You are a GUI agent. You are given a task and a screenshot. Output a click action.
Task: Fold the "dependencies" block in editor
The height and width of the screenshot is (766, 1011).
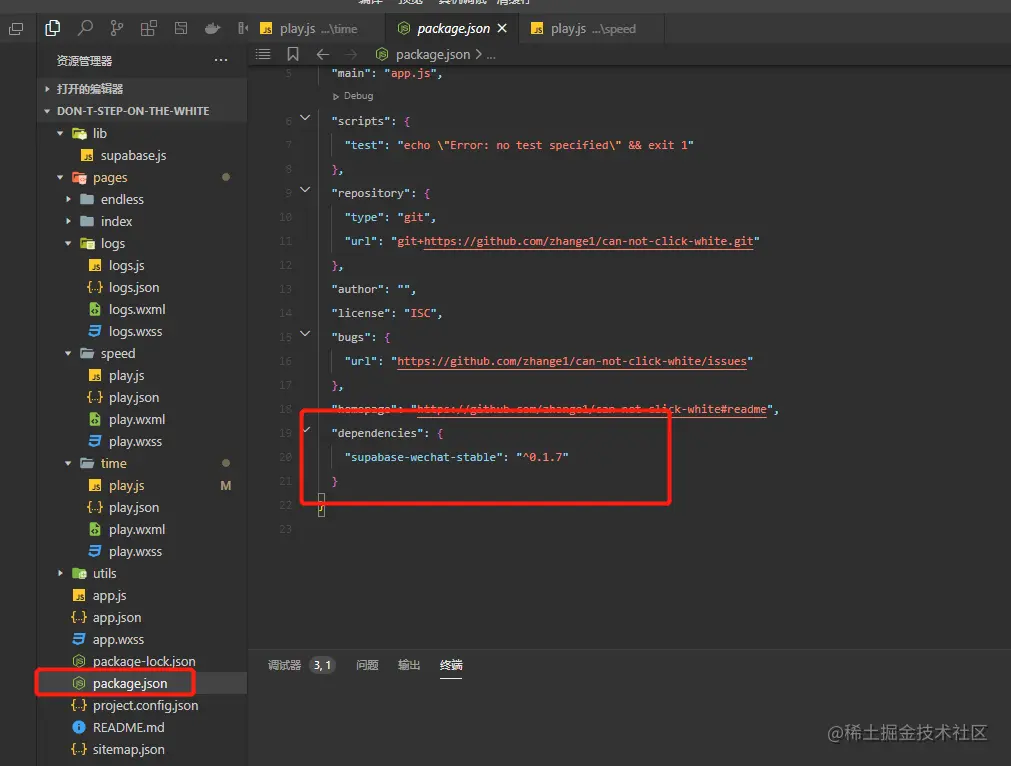(x=307, y=429)
